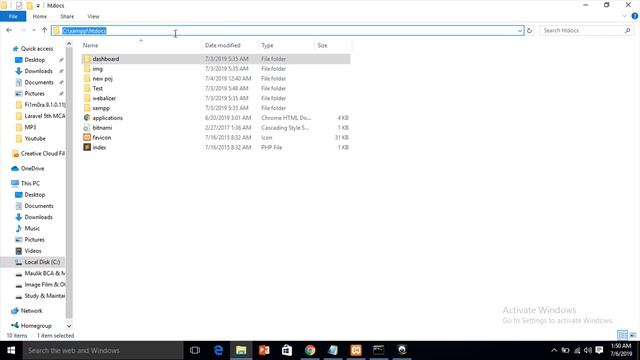The image size is (640, 360).
Task: Open the Laravel 5th MCA folder shortcut
Action: click(x=44, y=116)
